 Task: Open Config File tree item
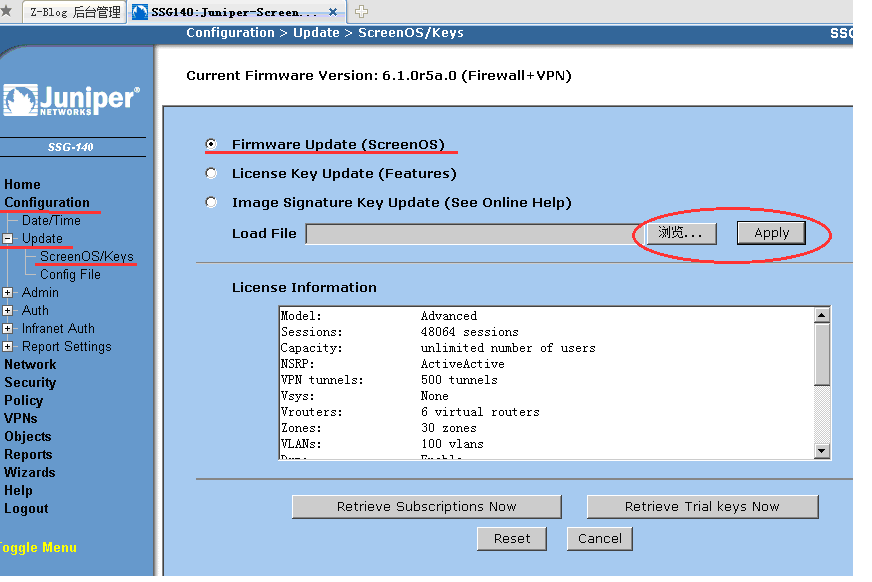point(70,275)
